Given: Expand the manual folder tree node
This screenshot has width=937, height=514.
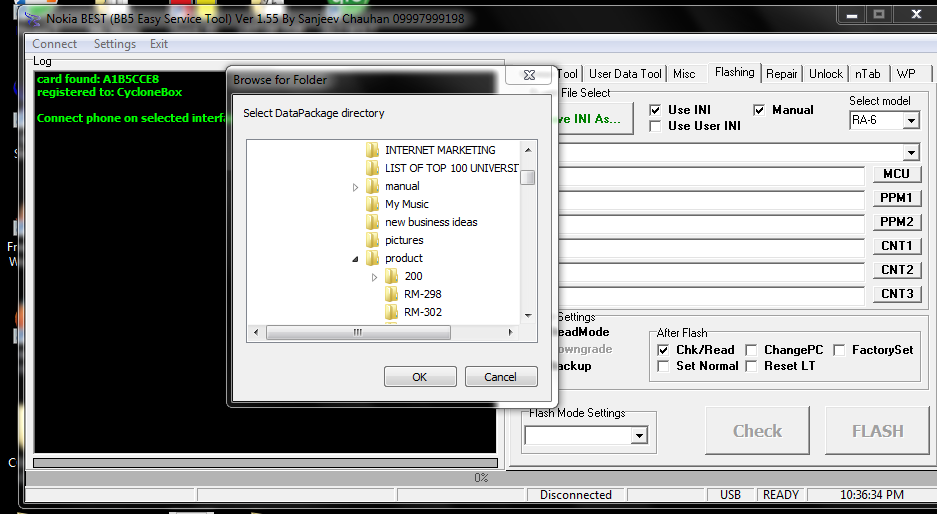Looking at the screenshot, I should [x=355, y=187].
